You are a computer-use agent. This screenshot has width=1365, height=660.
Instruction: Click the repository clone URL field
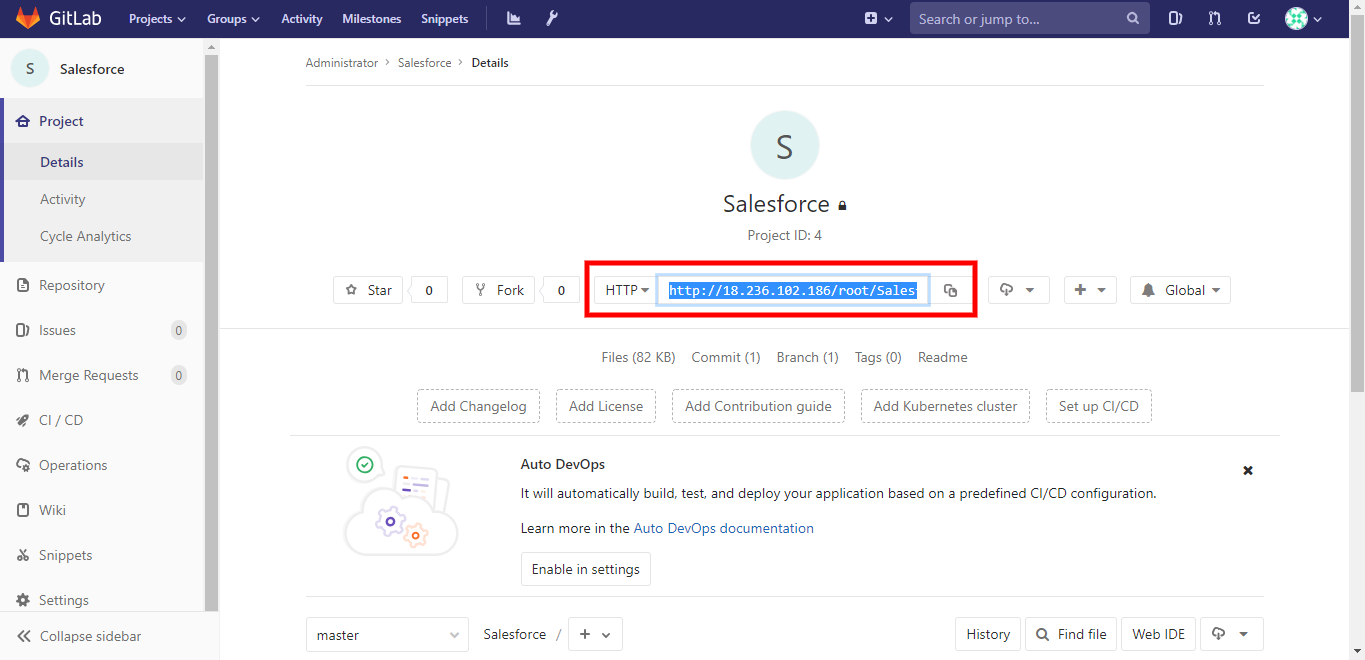coord(793,290)
